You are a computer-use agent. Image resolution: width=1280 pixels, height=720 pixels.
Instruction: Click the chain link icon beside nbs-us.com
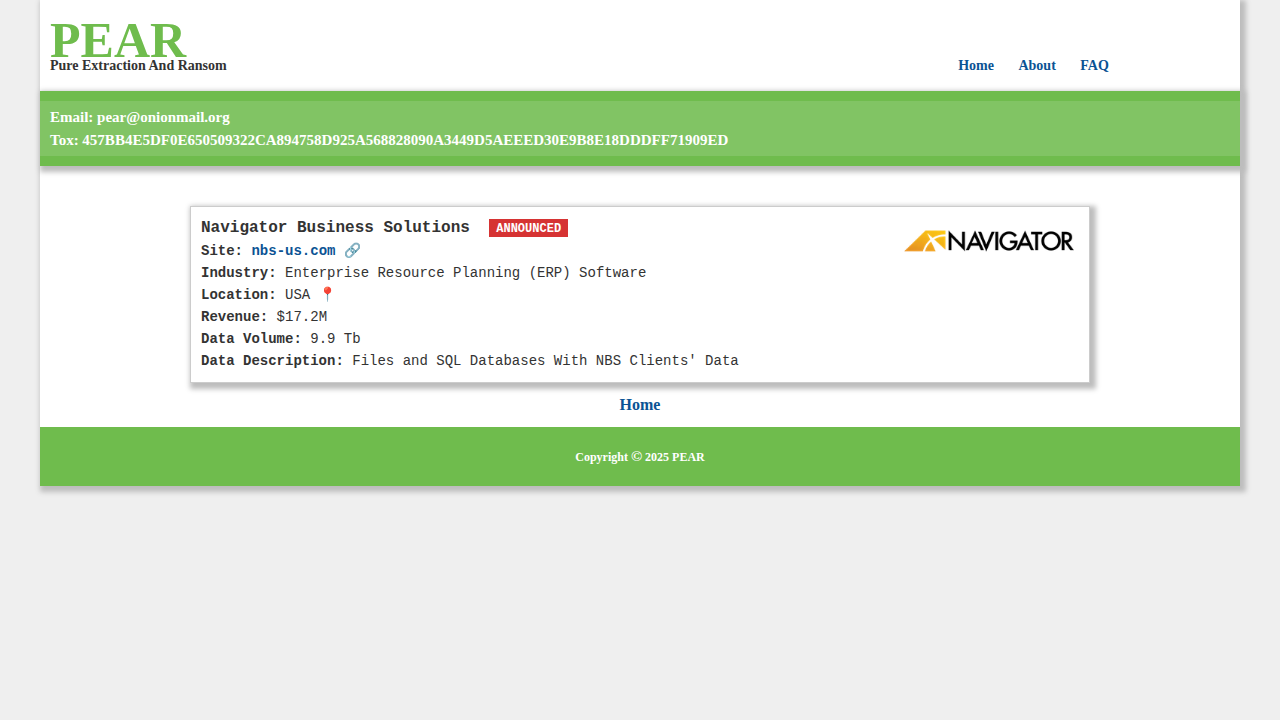pyautogui.click(x=352, y=251)
